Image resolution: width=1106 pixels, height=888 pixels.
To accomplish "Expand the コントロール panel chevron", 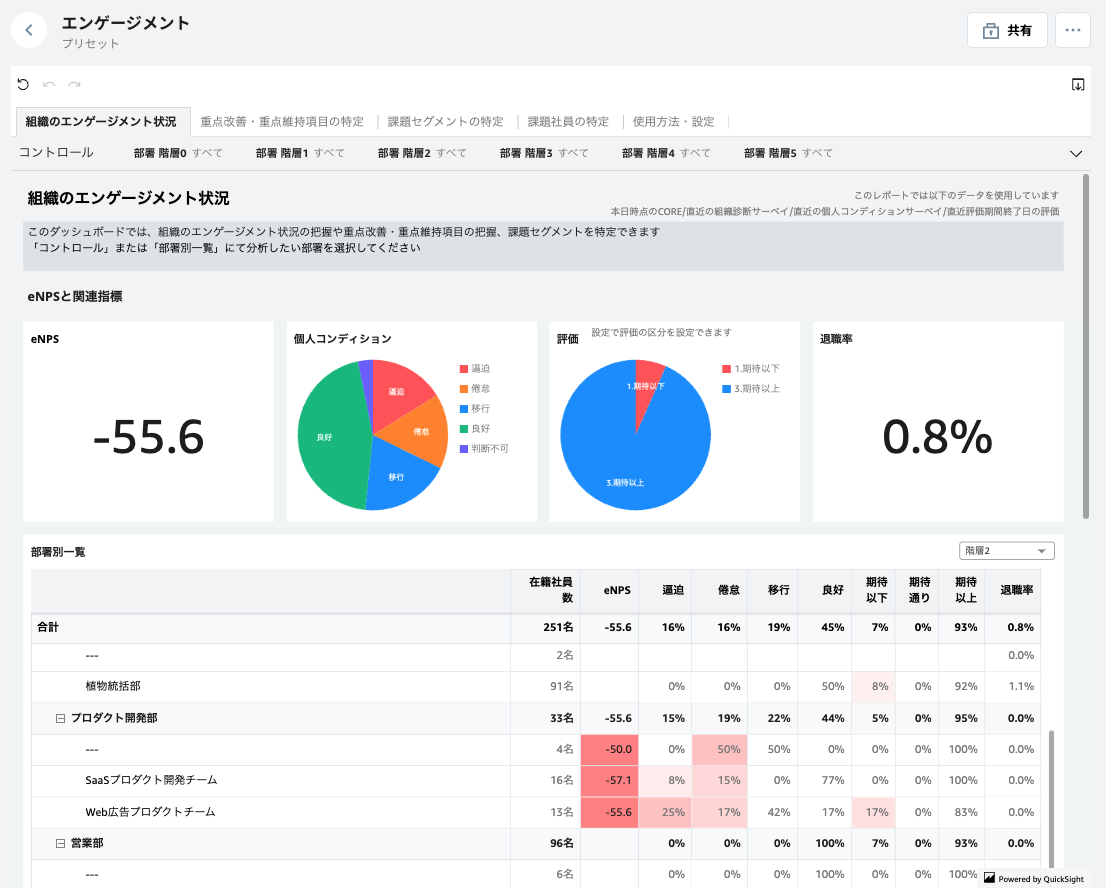I will 1076,154.
